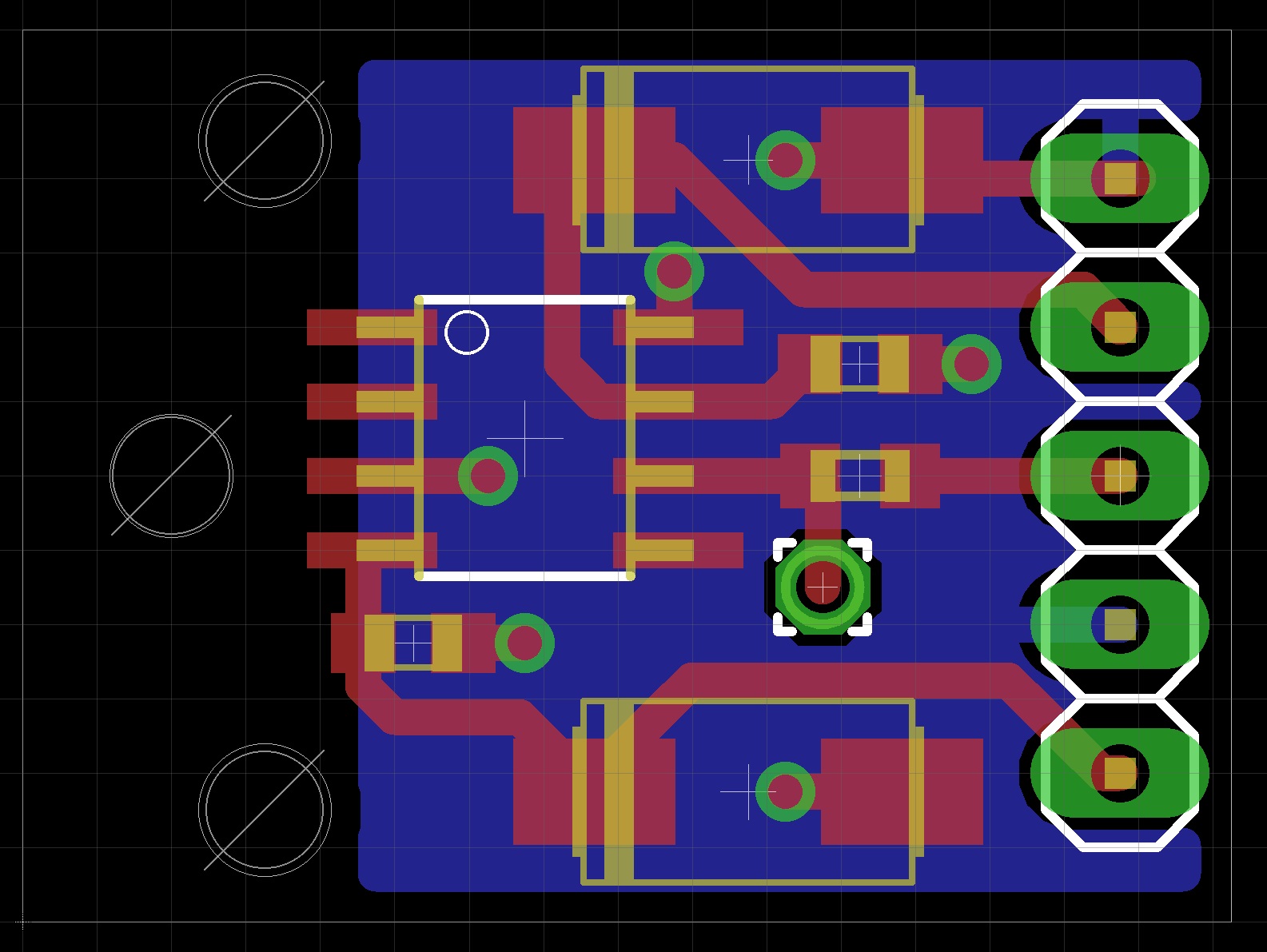Screen dimensions: 1267x952
Task: Select the via just above the IC's top-right corner
Action: coord(674,272)
